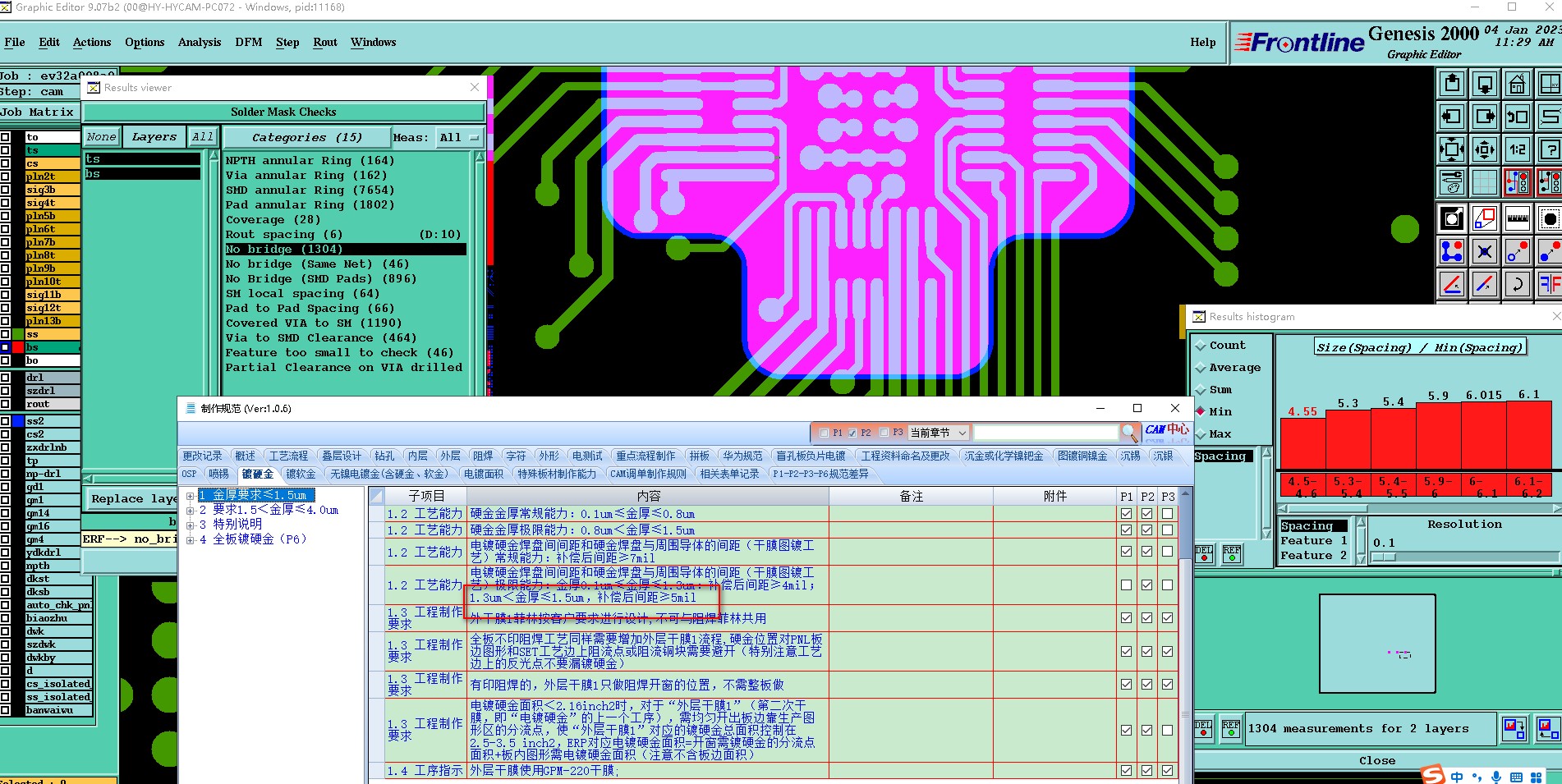Open the DFM menu
Screen dimensions: 1562x784
[x=248, y=43]
